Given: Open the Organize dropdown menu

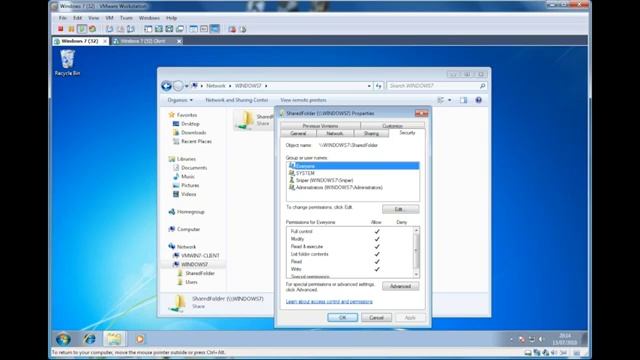Looking at the screenshot, I should click(180, 100).
